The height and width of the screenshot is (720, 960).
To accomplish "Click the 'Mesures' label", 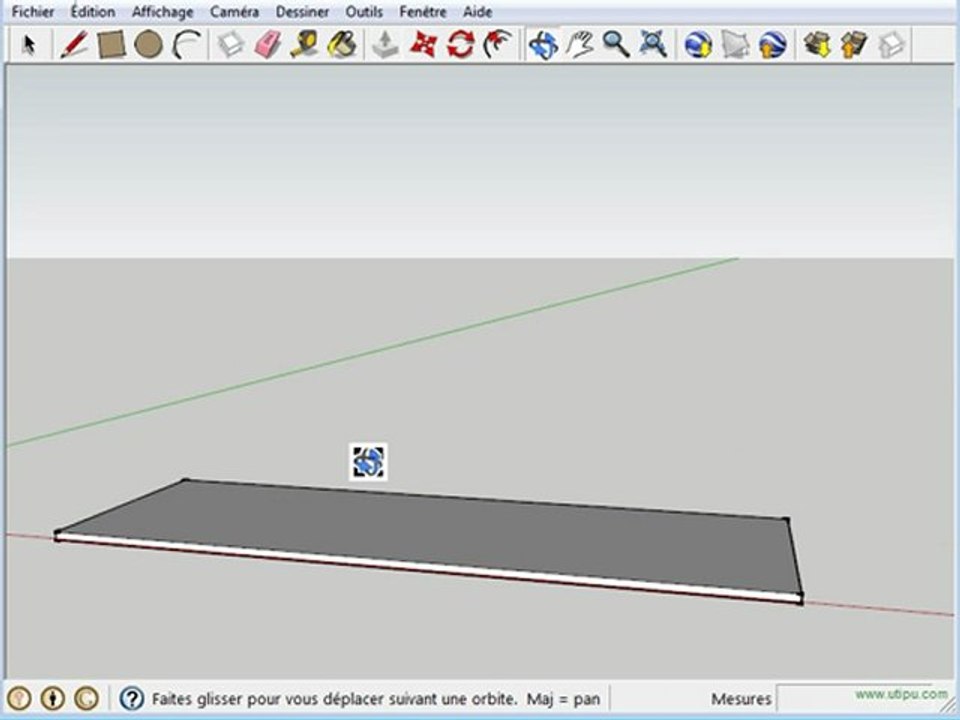I will 741,699.
